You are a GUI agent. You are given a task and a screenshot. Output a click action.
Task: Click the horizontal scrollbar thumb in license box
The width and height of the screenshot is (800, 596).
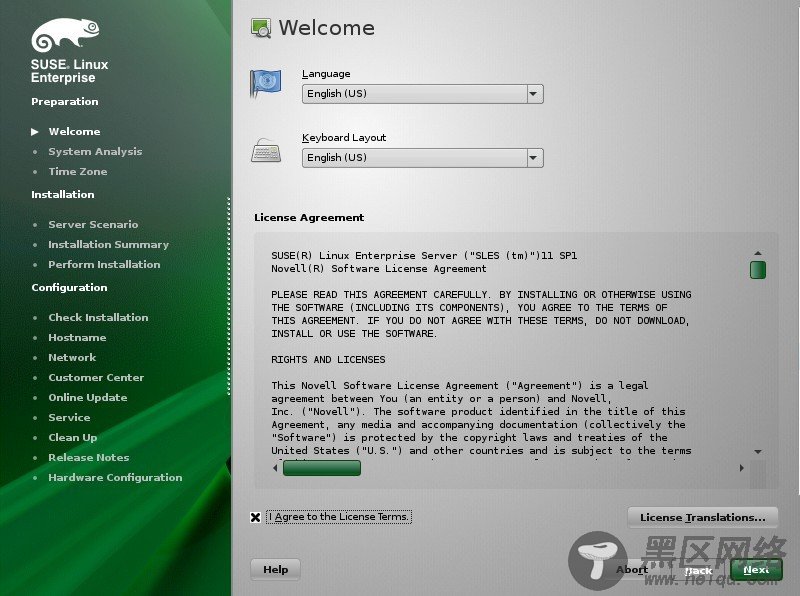click(322, 468)
